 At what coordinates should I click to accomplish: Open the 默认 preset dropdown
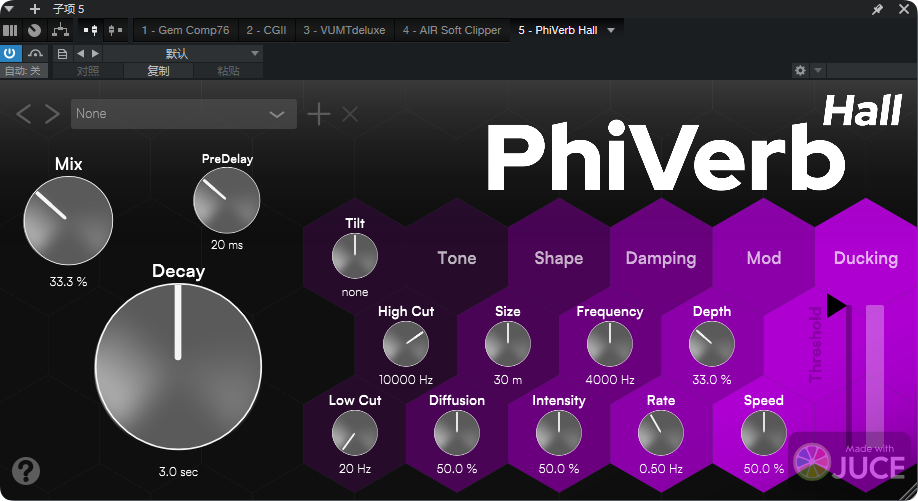[x=183, y=53]
